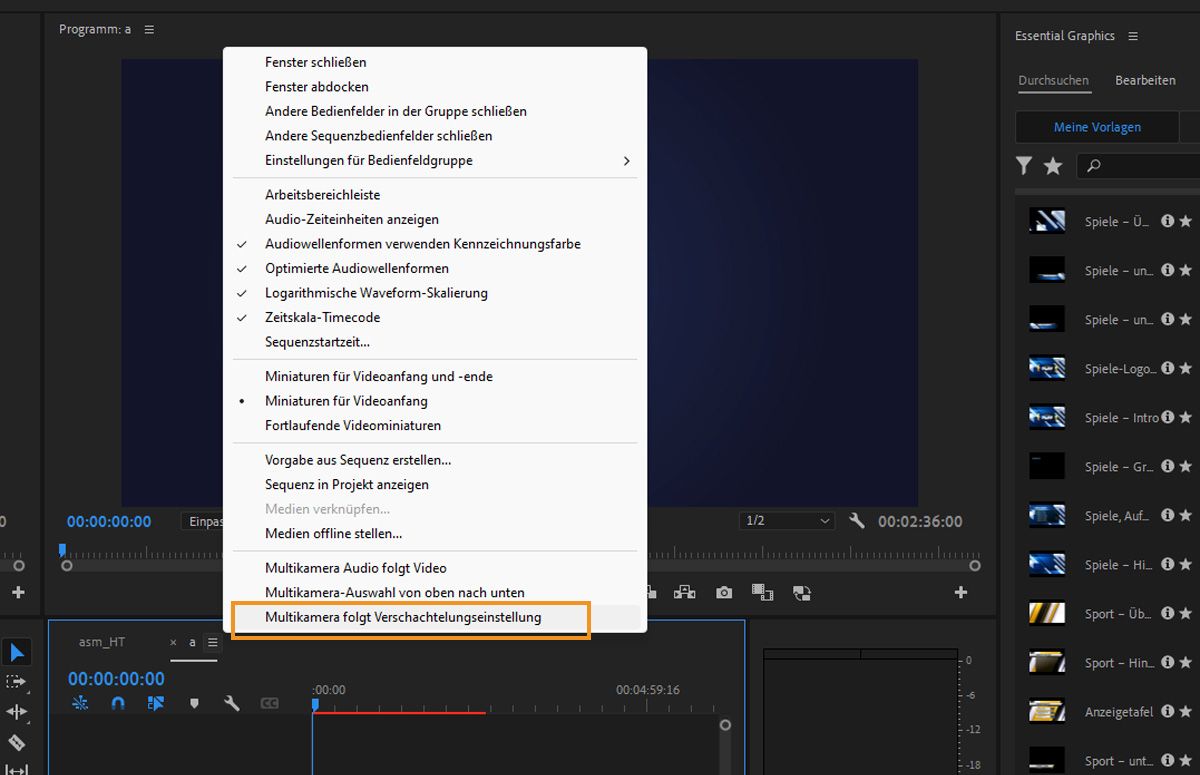Show info for Anzeigetafel template
The image size is (1200, 775).
1167,712
